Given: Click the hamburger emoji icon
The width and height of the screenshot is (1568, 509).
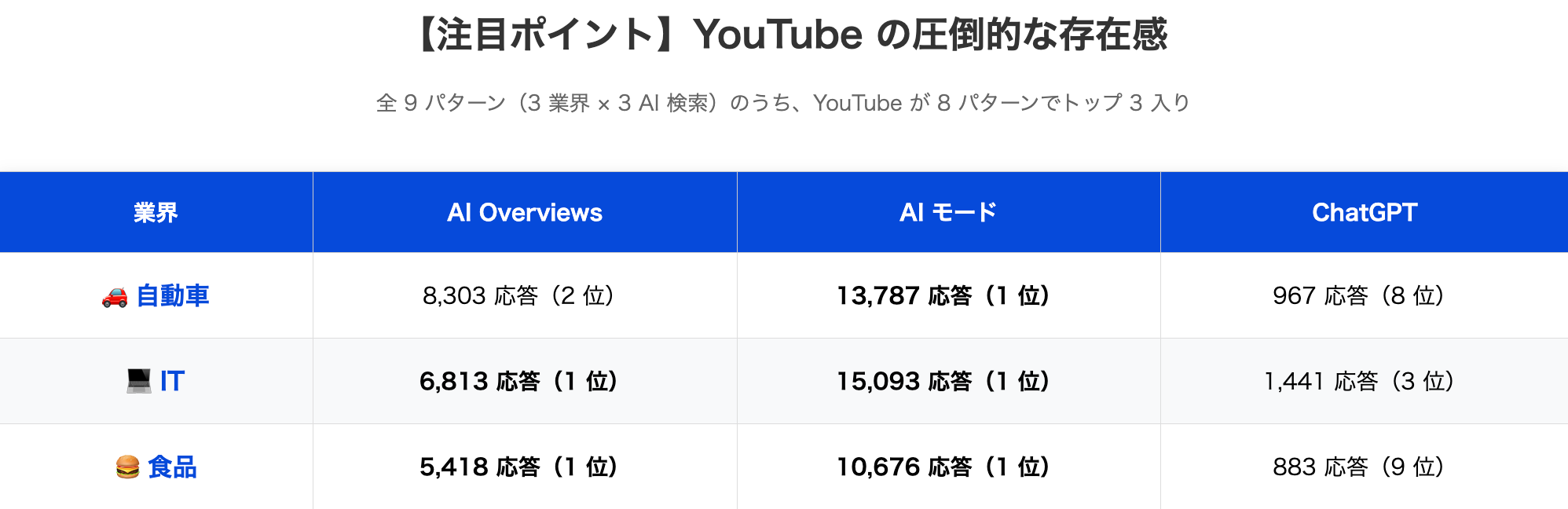Looking at the screenshot, I should coord(127,467).
